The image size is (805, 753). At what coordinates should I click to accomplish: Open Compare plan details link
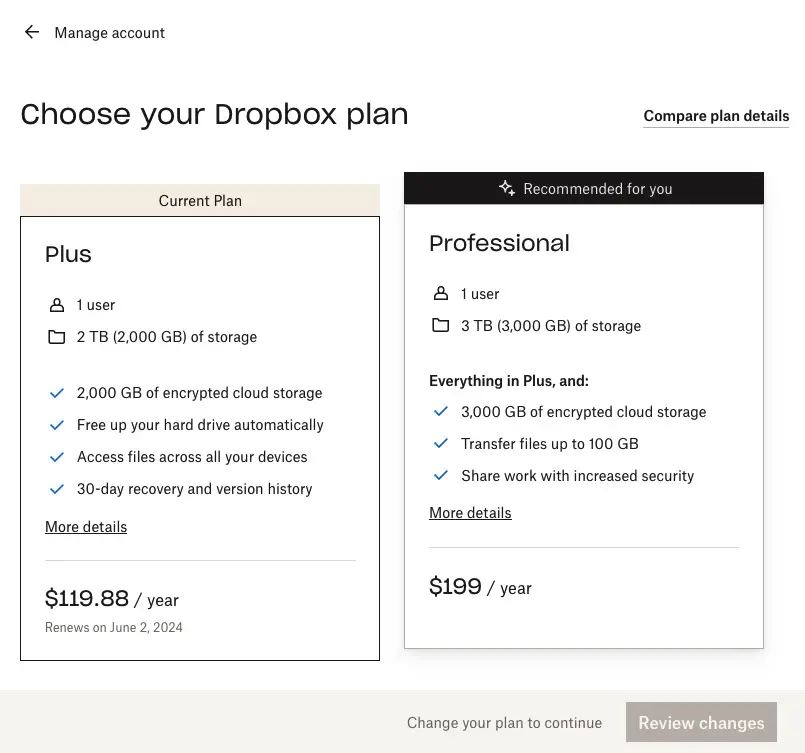716,116
